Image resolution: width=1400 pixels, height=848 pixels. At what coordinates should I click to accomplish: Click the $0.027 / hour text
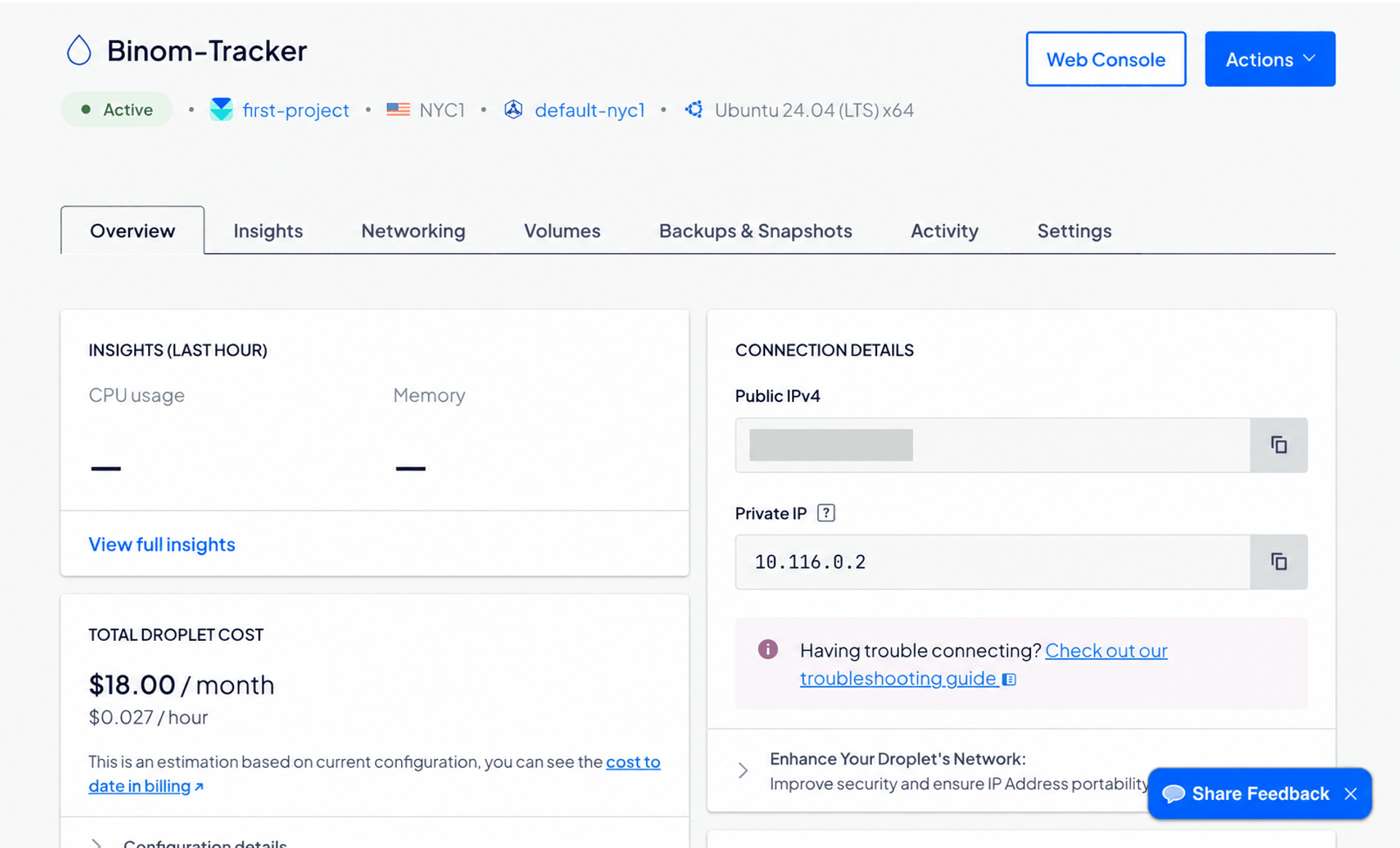(148, 717)
